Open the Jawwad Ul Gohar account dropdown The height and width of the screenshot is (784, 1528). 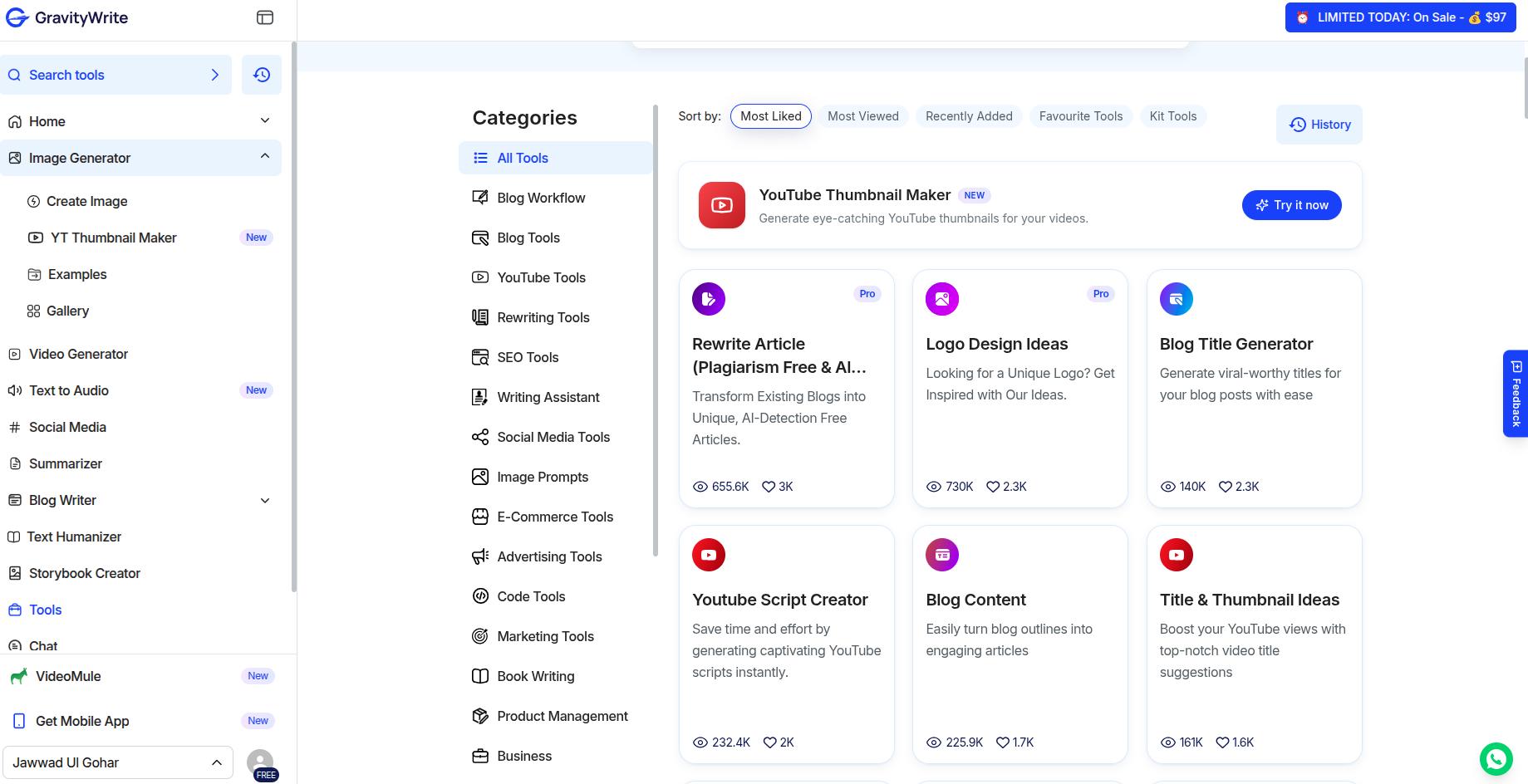click(x=118, y=762)
